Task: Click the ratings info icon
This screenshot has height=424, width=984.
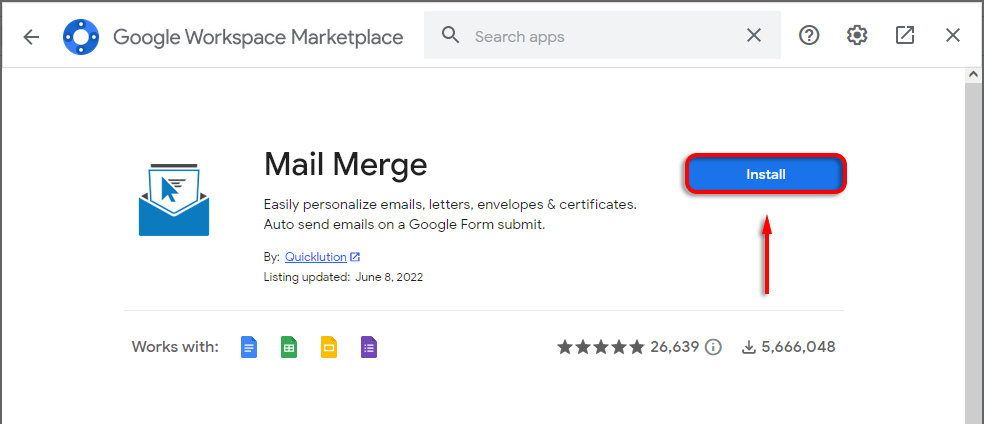Action: 713,348
